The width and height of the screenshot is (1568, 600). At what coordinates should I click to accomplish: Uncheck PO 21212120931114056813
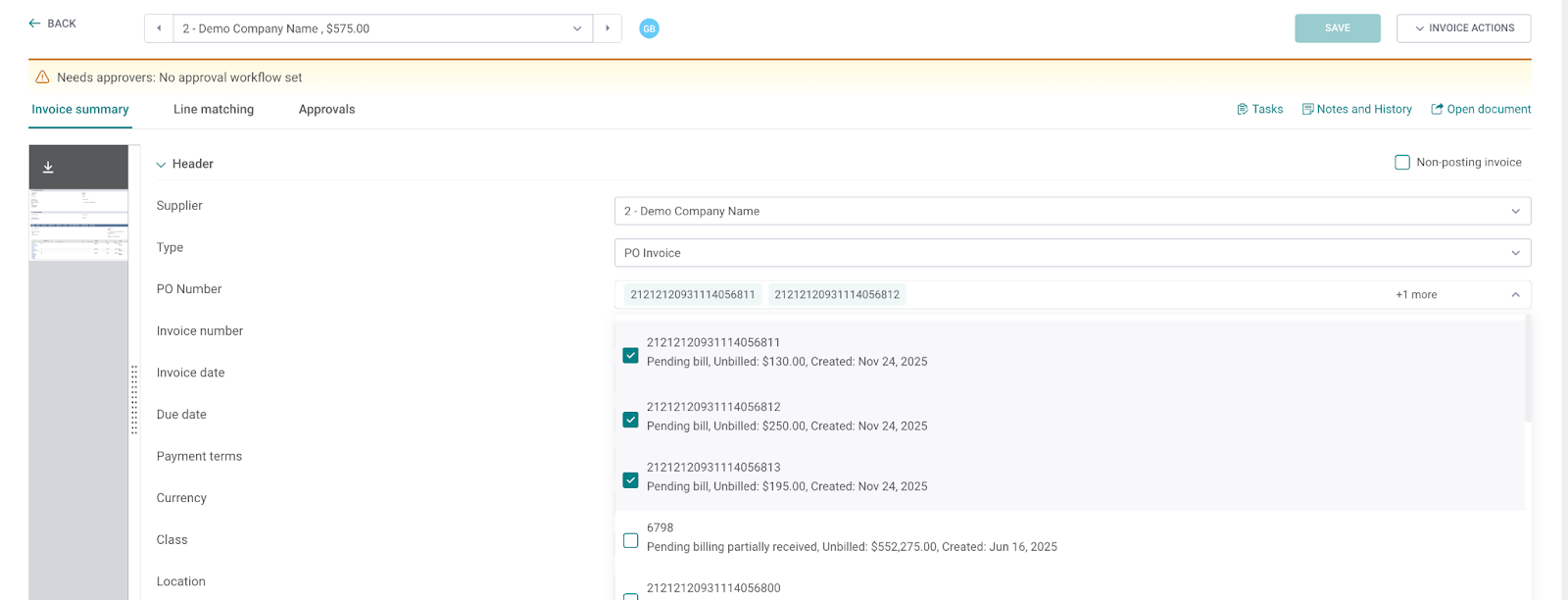coord(631,480)
